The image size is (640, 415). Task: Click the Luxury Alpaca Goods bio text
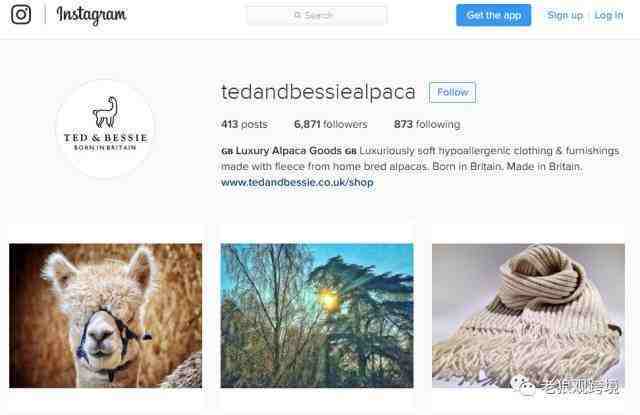(x=289, y=151)
